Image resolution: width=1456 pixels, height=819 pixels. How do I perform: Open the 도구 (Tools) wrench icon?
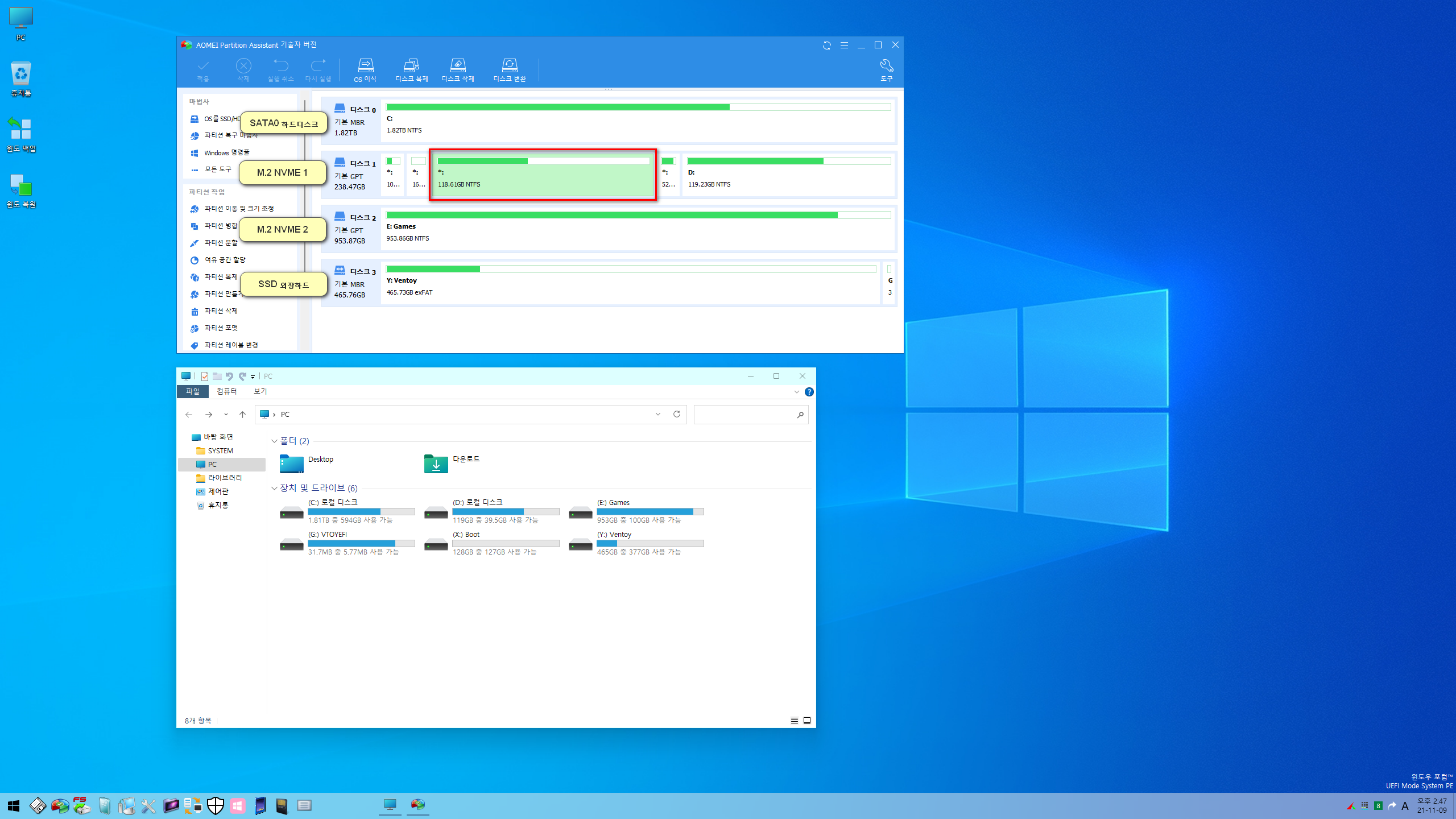pos(886,70)
